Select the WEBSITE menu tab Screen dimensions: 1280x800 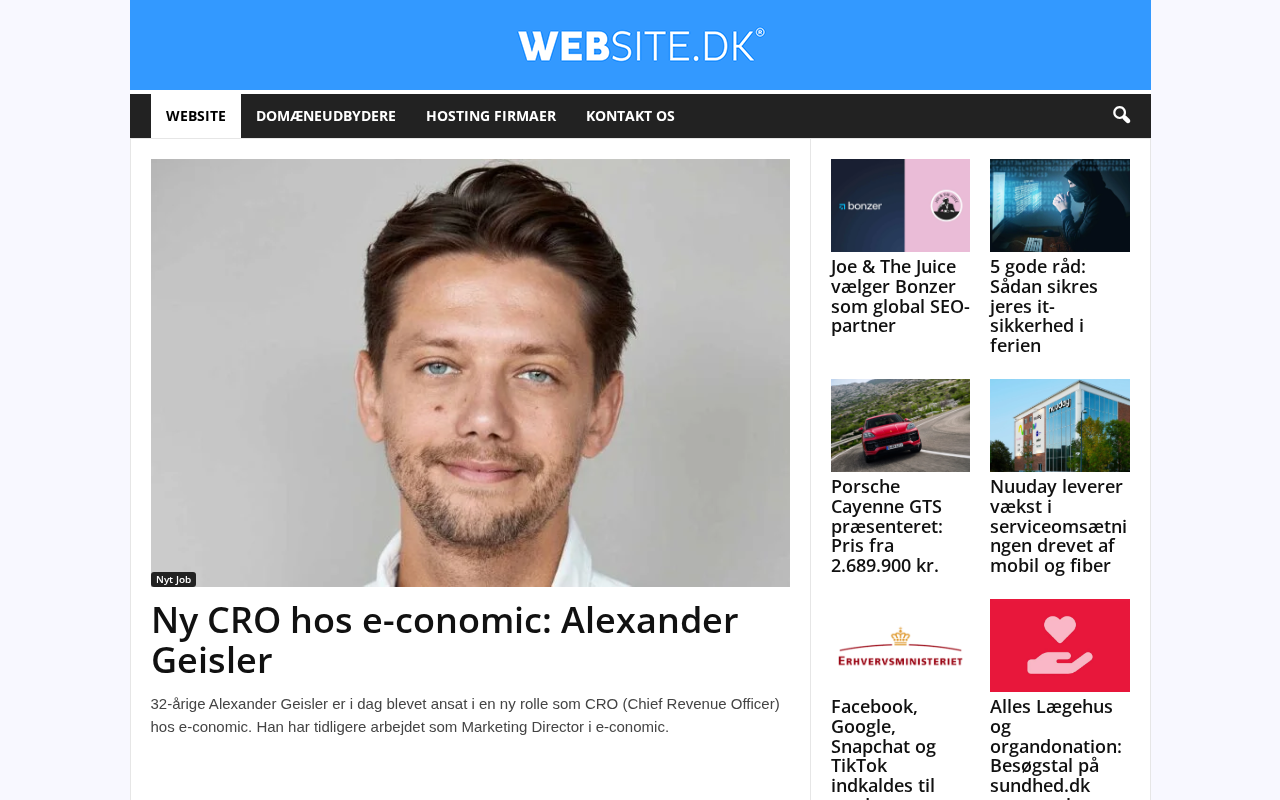tap(196, 116)
